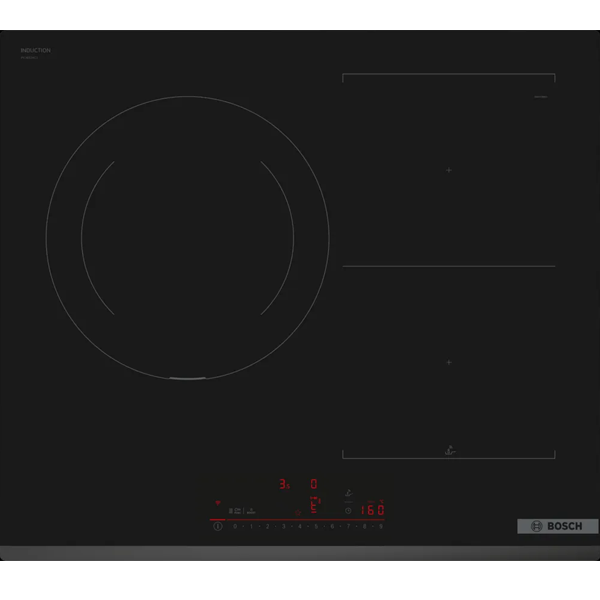Set power level 0 on the slider
This screenshot has height=600, width=600.
pos(235,526)
